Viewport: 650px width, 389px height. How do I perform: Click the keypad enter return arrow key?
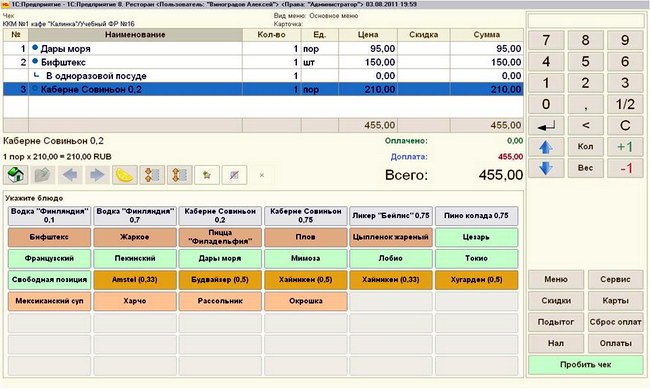pos(546,125)
